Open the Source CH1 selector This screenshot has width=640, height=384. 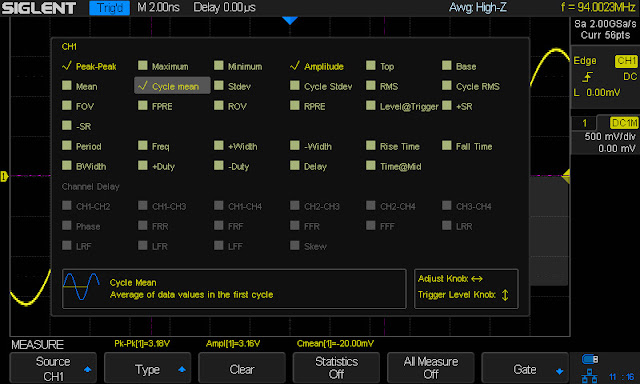coord(53,368)
